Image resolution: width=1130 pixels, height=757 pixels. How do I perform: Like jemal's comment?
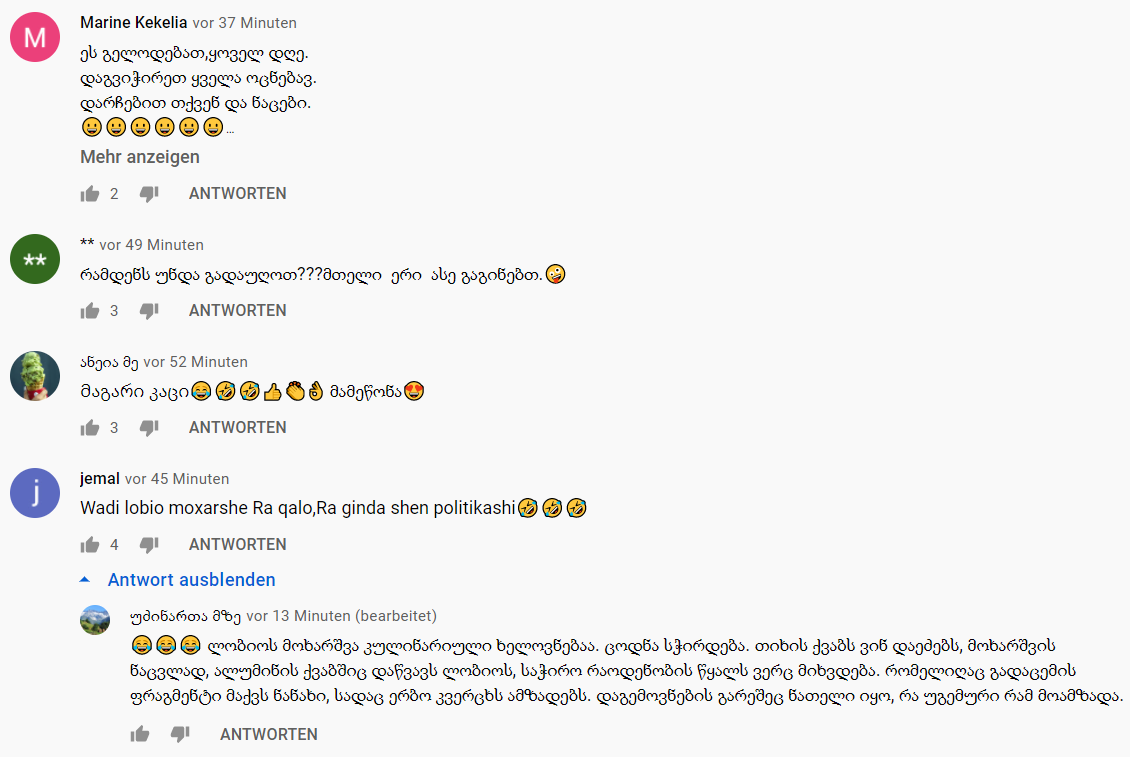pyautogui.click(x=90, y=544)
